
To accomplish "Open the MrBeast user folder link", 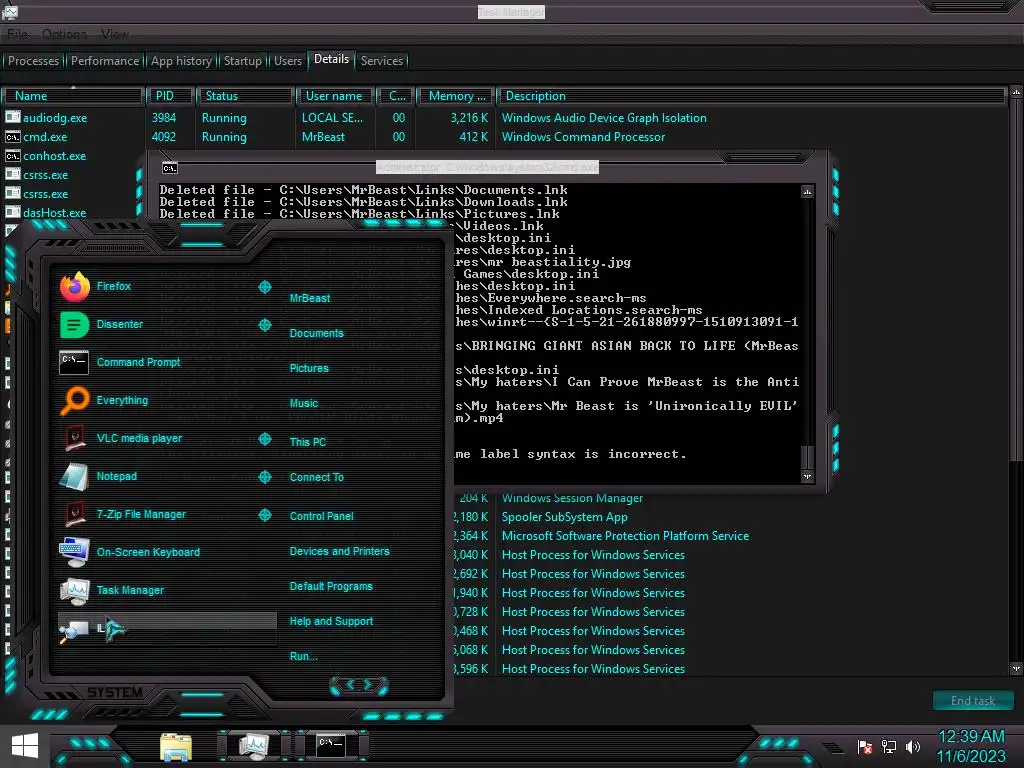I will (310, 298).
